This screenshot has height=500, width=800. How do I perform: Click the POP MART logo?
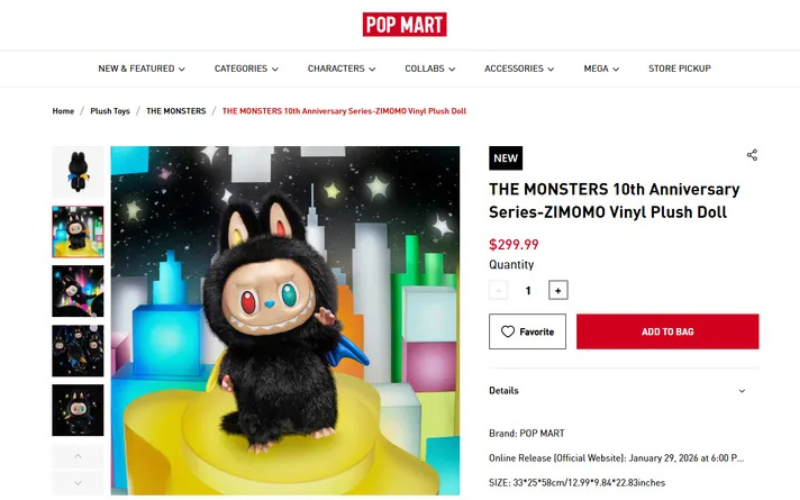[x=404, y=24]
